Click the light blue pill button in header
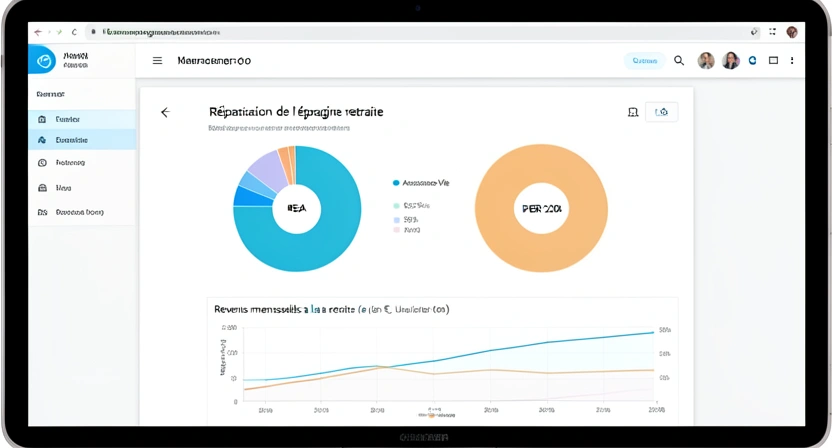Screen dimensions: 832x448 point(645,61)
